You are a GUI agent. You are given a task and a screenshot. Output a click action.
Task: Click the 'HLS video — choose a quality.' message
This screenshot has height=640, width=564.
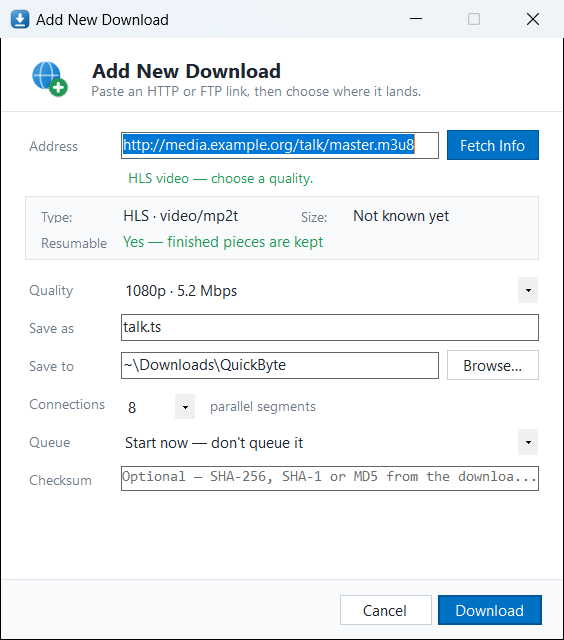(220, 178)
